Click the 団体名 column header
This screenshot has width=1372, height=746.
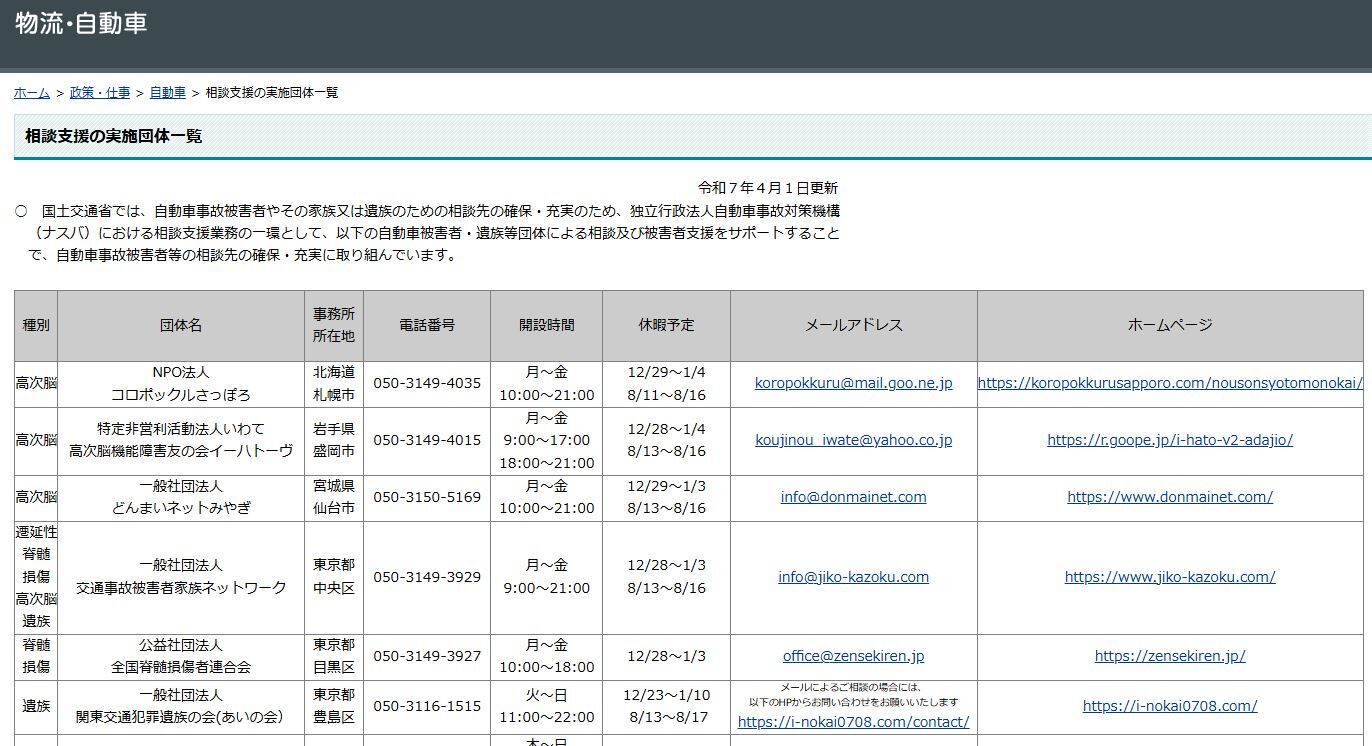point(181,326)
